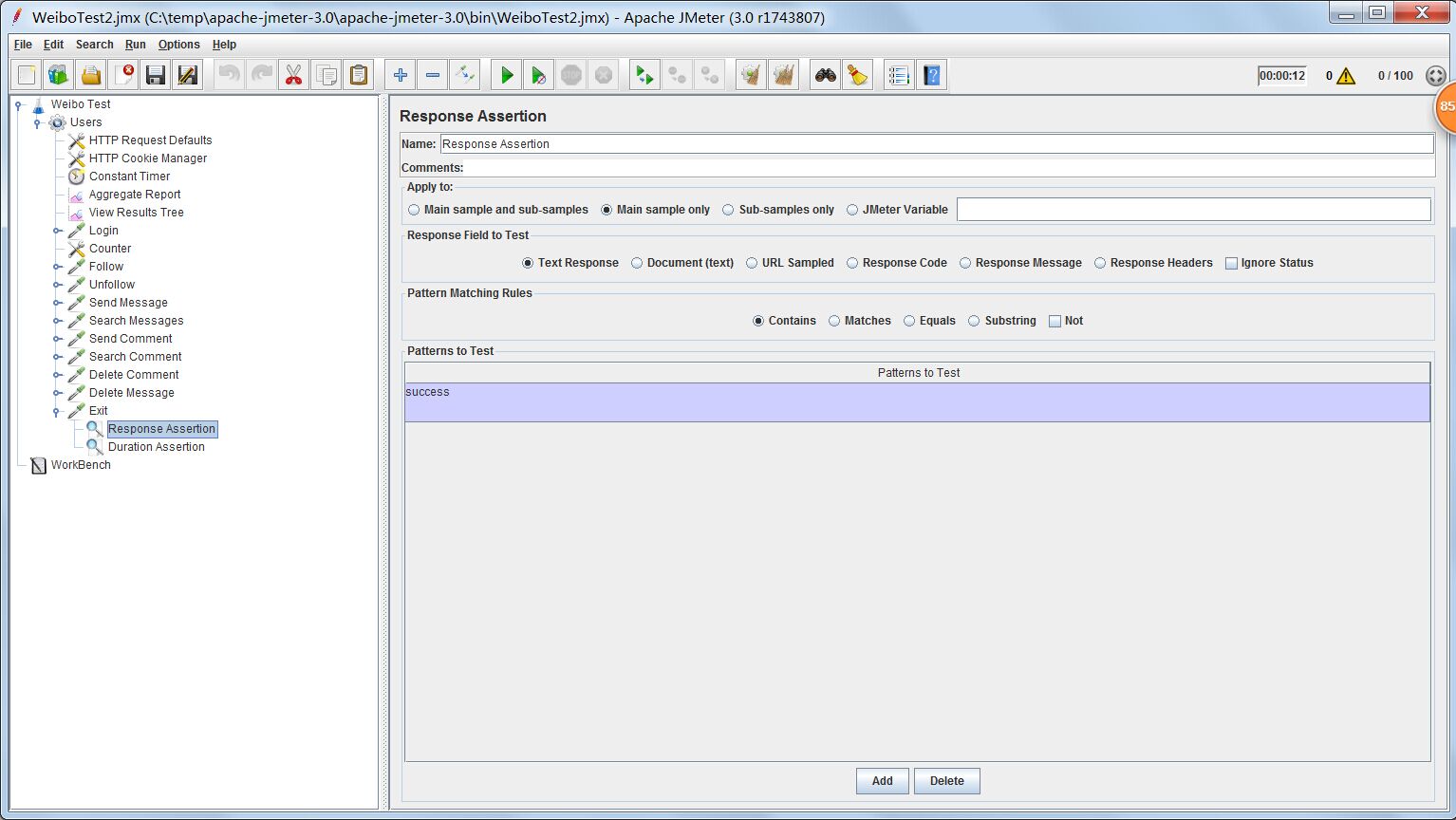The image size is (1456, 820).
Task: Expand the Delete Comment node
Action: (57, 375)
